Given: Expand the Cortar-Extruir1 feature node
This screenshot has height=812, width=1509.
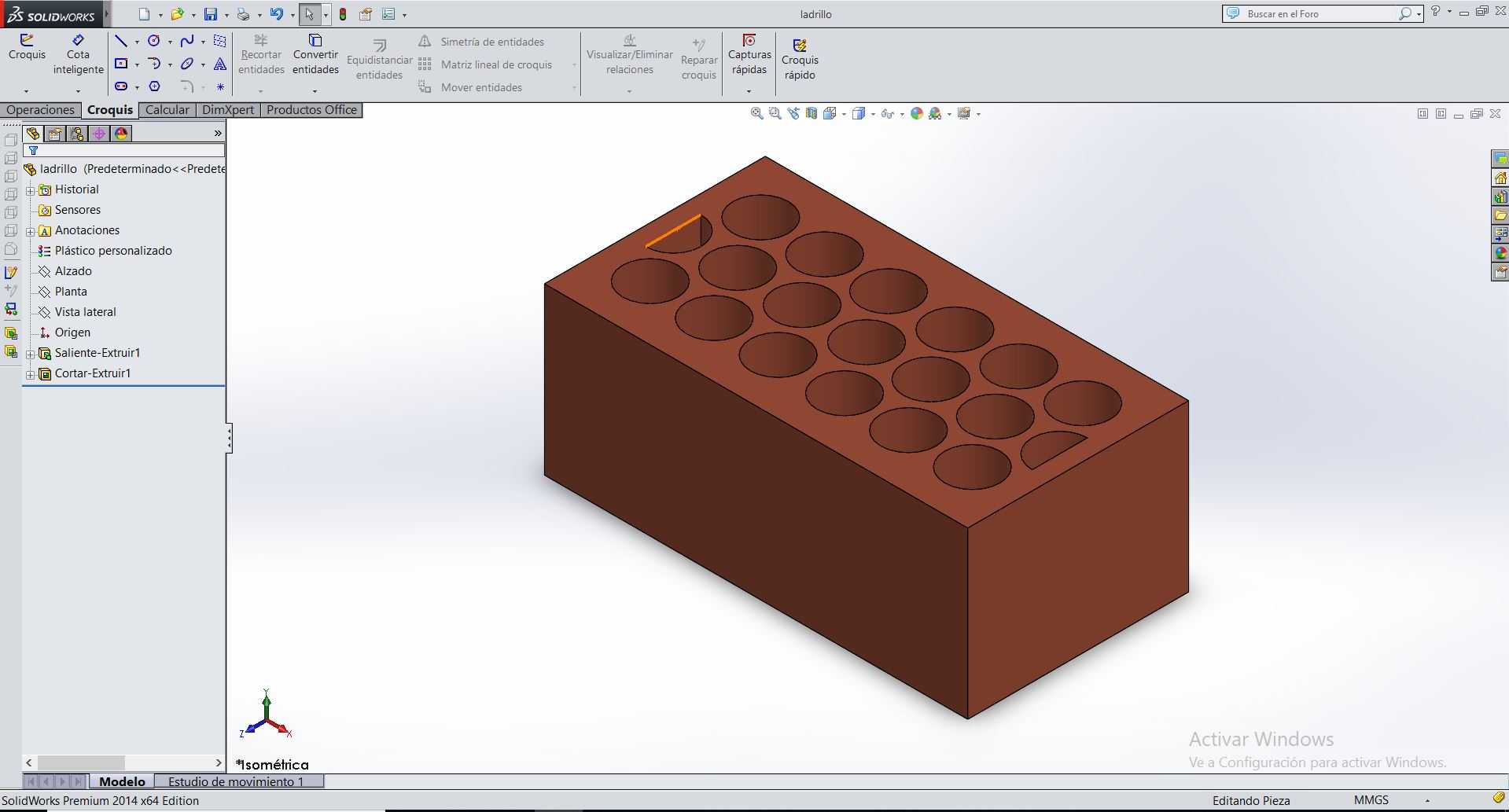Looking at the screenshot, I should tap(30, 374).
